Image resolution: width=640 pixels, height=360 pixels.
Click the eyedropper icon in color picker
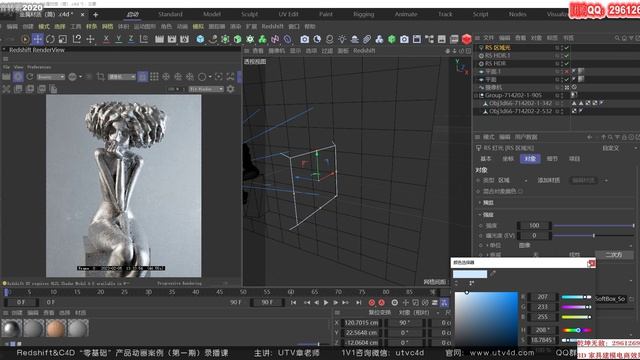(493, 274)
